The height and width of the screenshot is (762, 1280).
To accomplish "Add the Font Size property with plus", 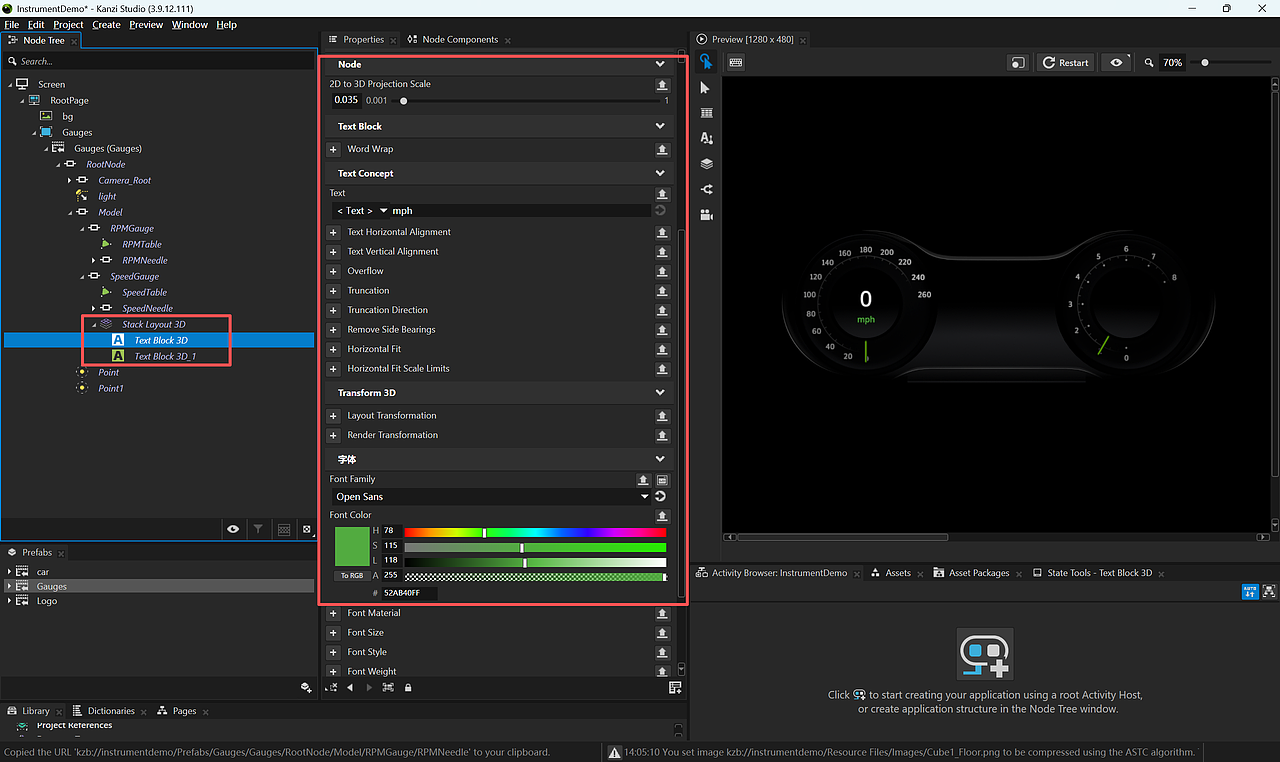I will click(334, 633).
